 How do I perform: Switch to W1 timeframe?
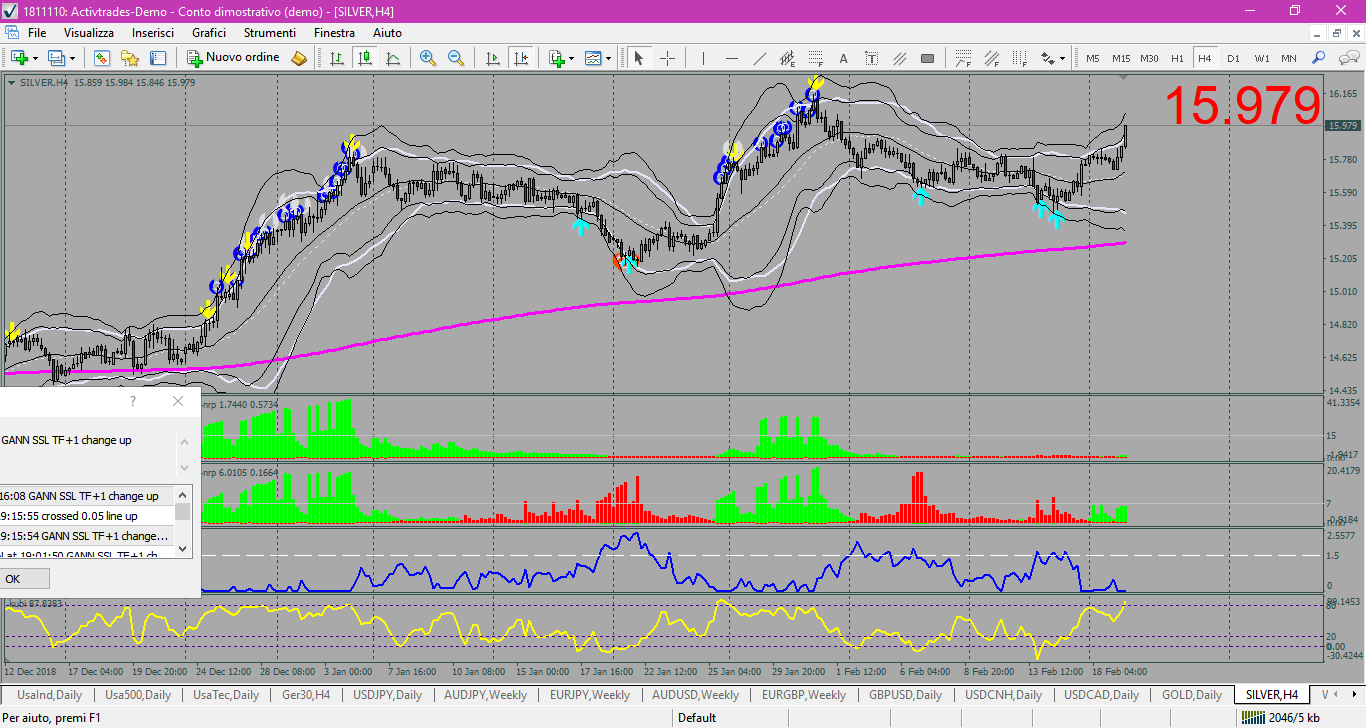click(x=1262, y=58)
